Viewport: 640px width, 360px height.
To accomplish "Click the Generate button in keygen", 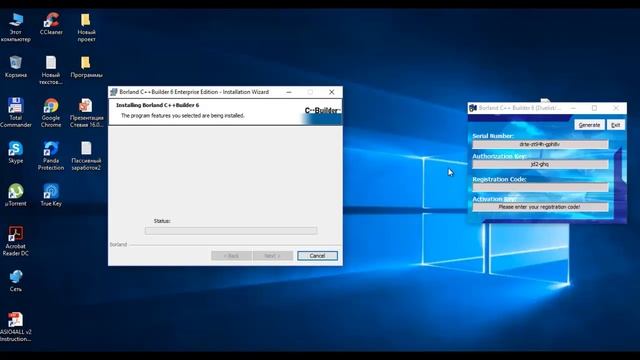I will 589,125.
